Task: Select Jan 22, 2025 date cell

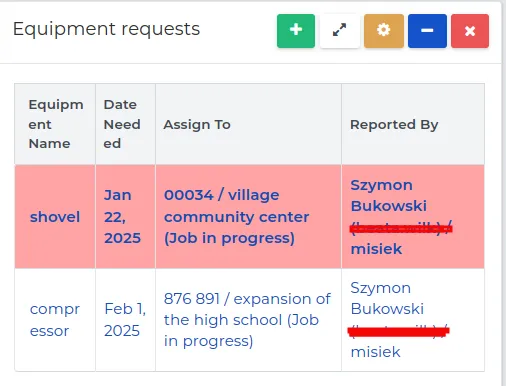Action: click(x=122, y=217)
